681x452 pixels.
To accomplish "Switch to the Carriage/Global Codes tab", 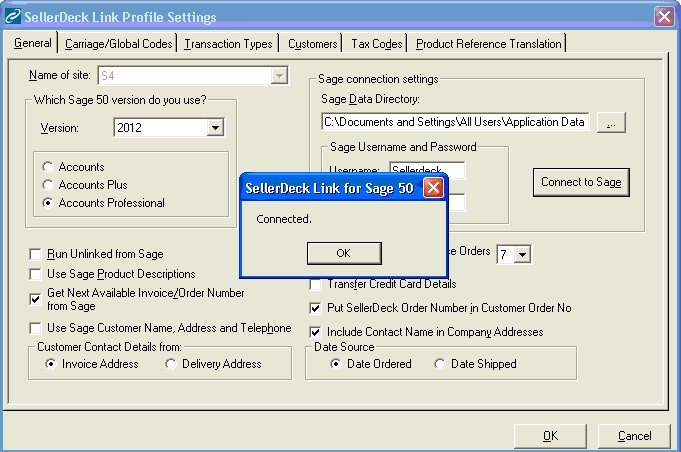I will [118, 44].
